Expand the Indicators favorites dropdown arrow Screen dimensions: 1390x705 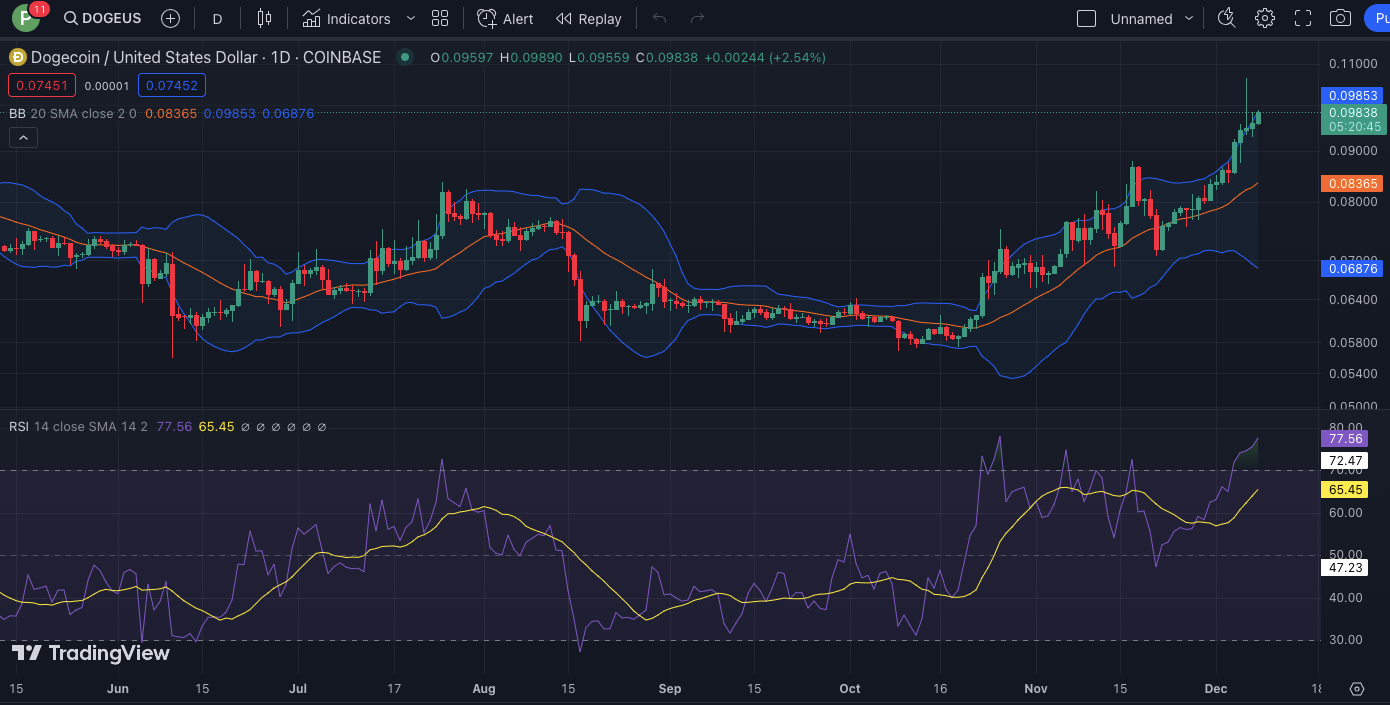(411, 19)
